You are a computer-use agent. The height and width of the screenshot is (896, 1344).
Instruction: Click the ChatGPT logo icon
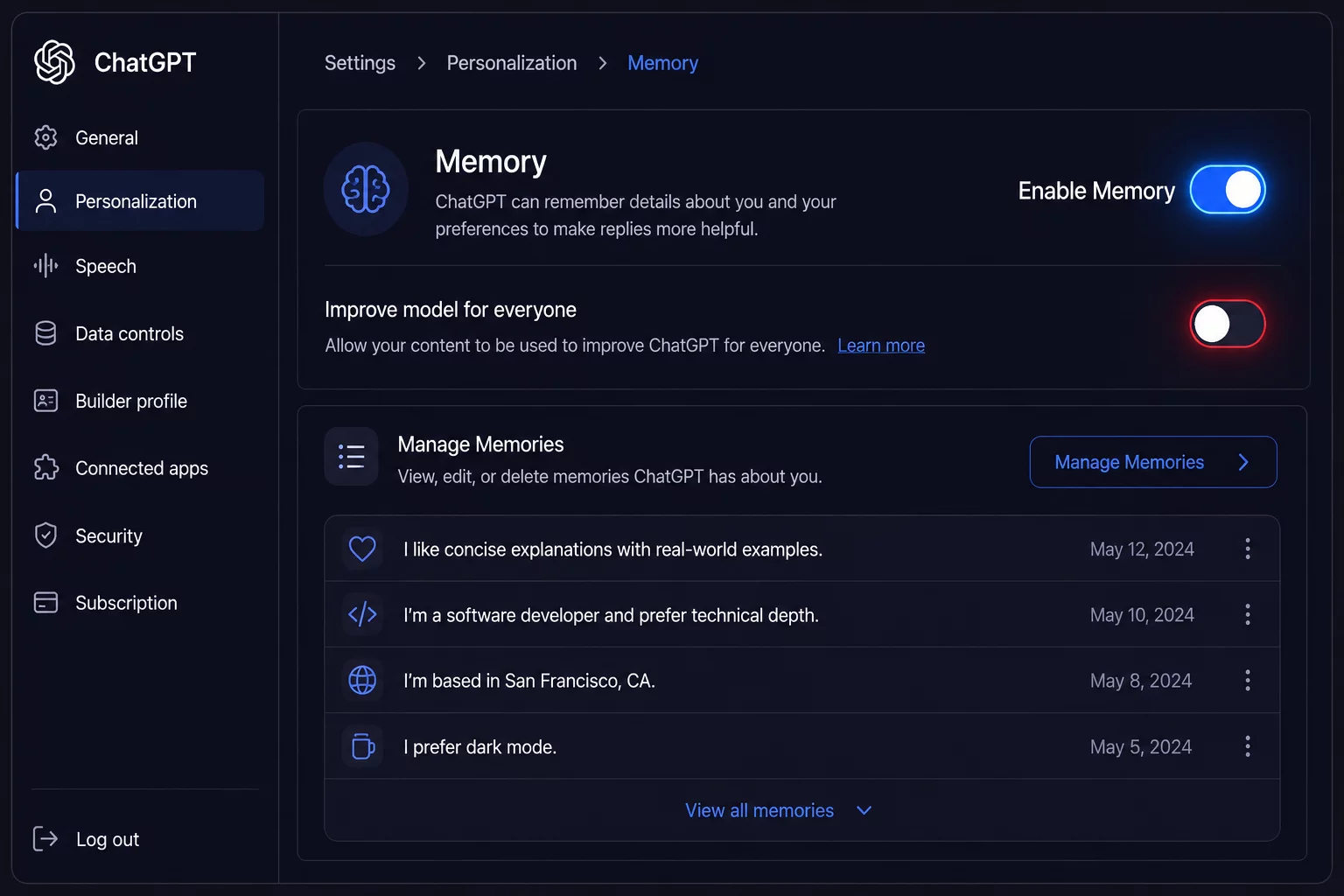pyautogui.click(x=54, y=62)
